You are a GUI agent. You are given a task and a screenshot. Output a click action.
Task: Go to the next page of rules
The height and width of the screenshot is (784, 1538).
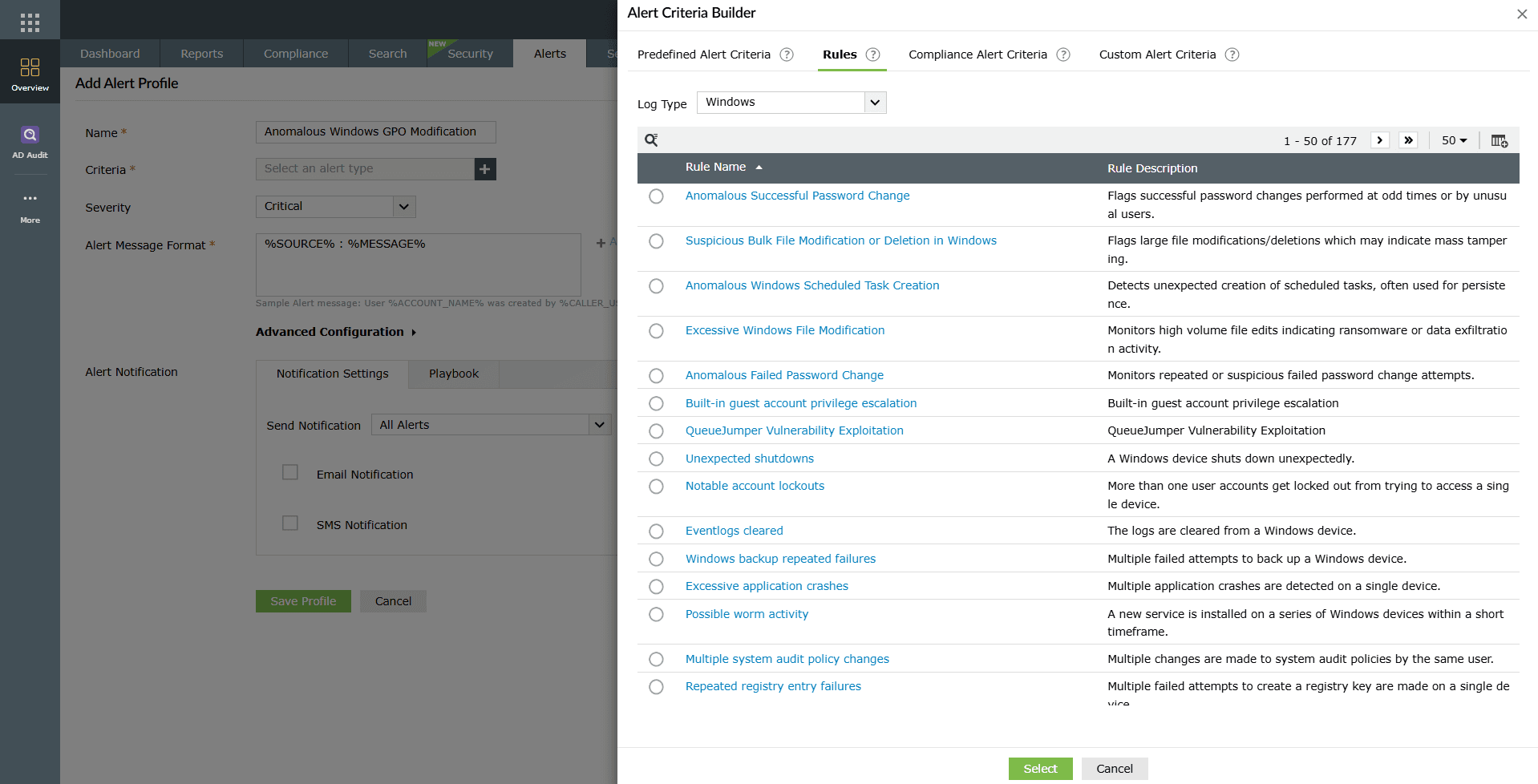[x=1379, y=140]
